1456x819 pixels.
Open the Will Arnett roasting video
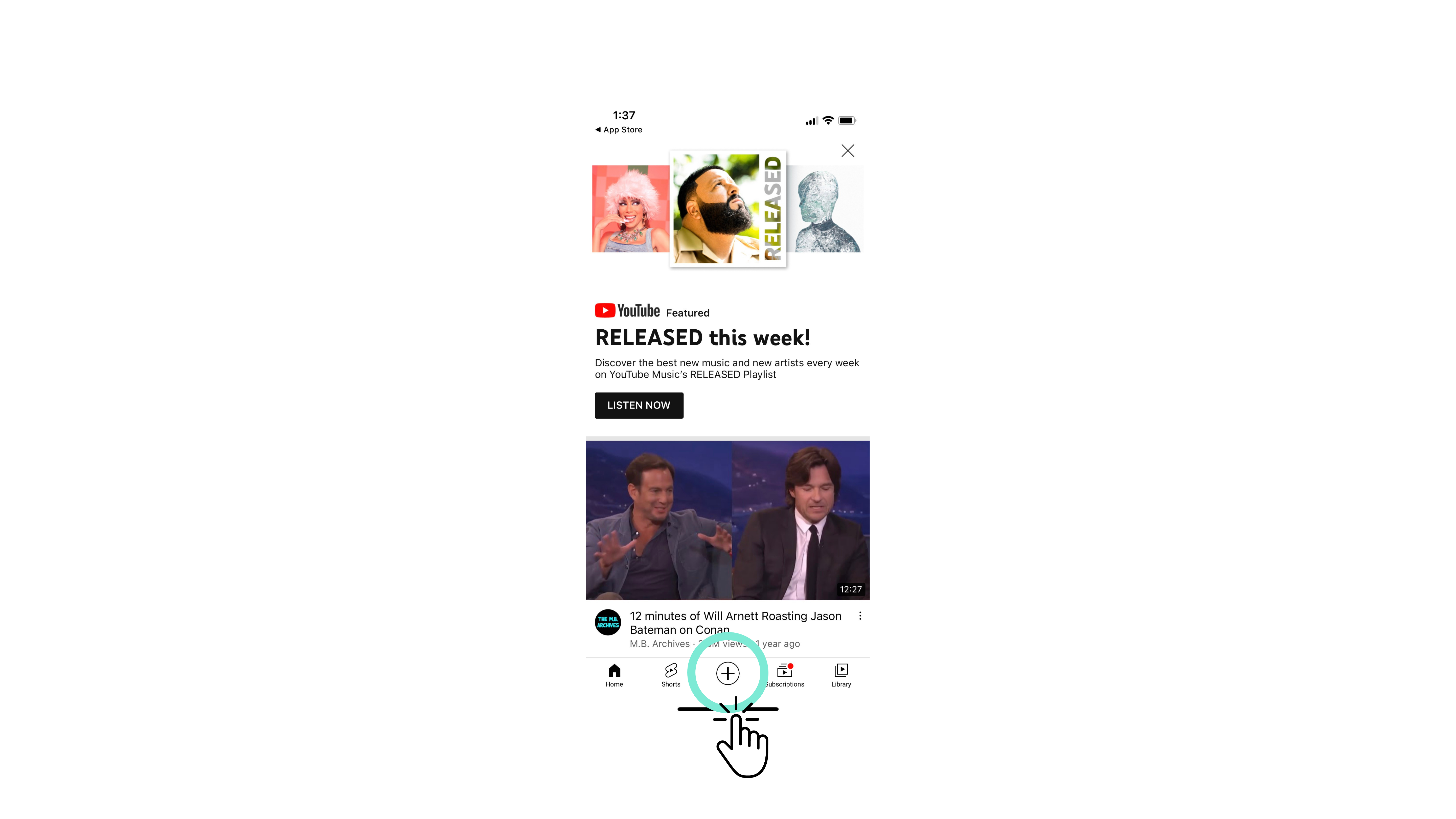pyautogui.click(x=728, y=519)
